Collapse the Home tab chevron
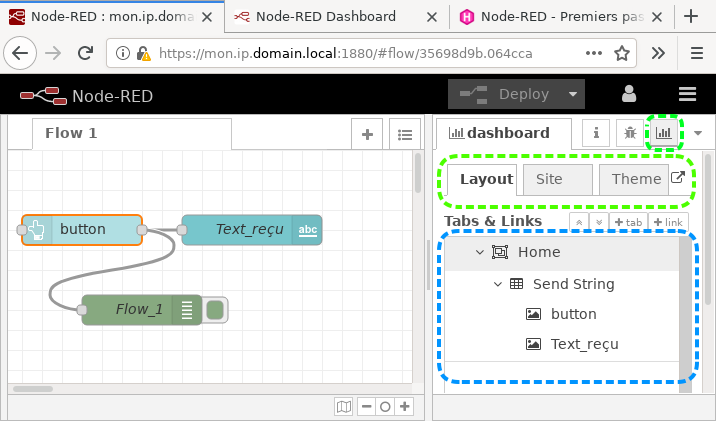Screen dimensions: 716x421 [479, 252]
